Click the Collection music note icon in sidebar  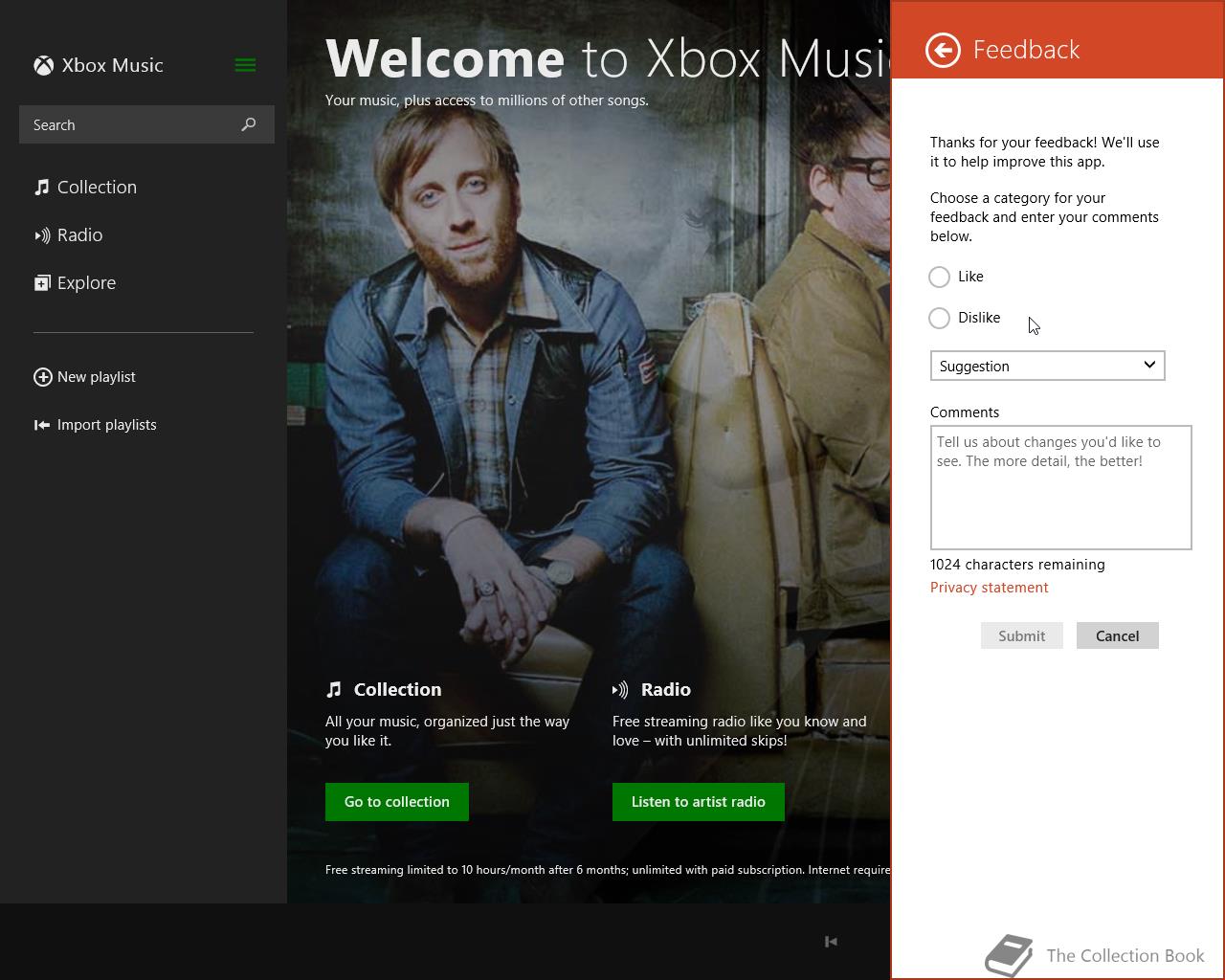click(x=41, y=187)
